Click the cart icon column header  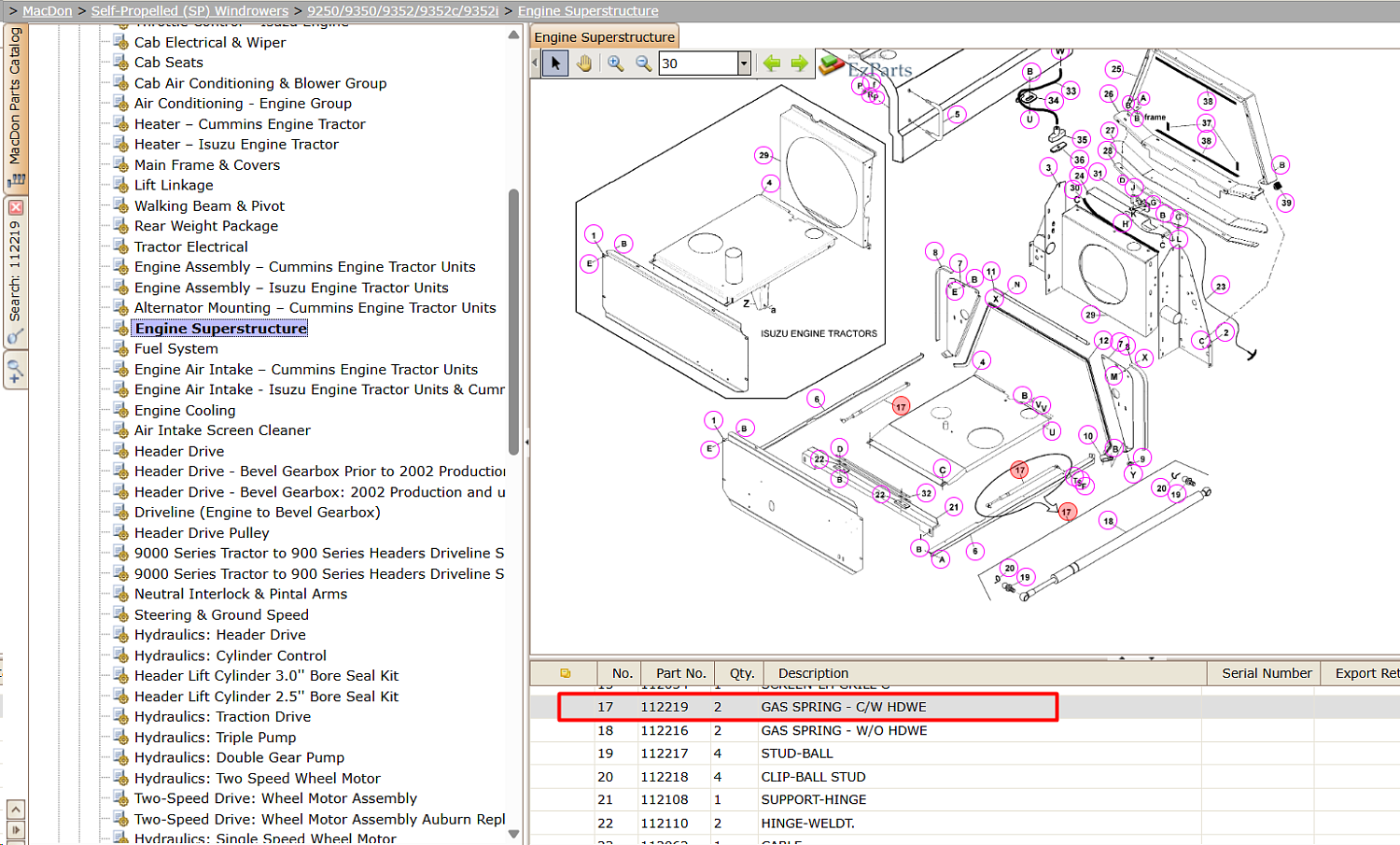[565, 673]
